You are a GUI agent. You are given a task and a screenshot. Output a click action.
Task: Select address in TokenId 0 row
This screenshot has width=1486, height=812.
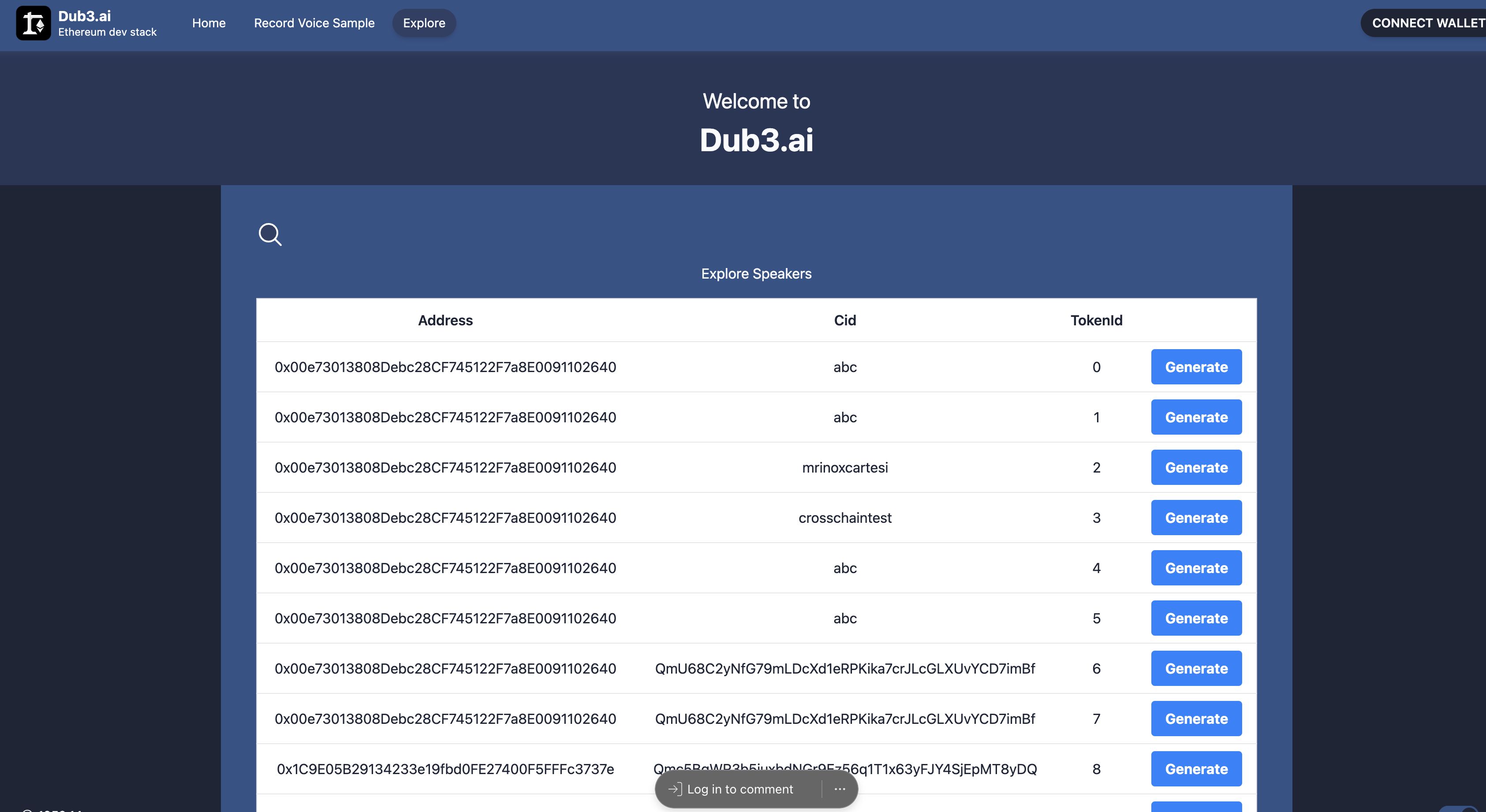(x=445, y=367)
